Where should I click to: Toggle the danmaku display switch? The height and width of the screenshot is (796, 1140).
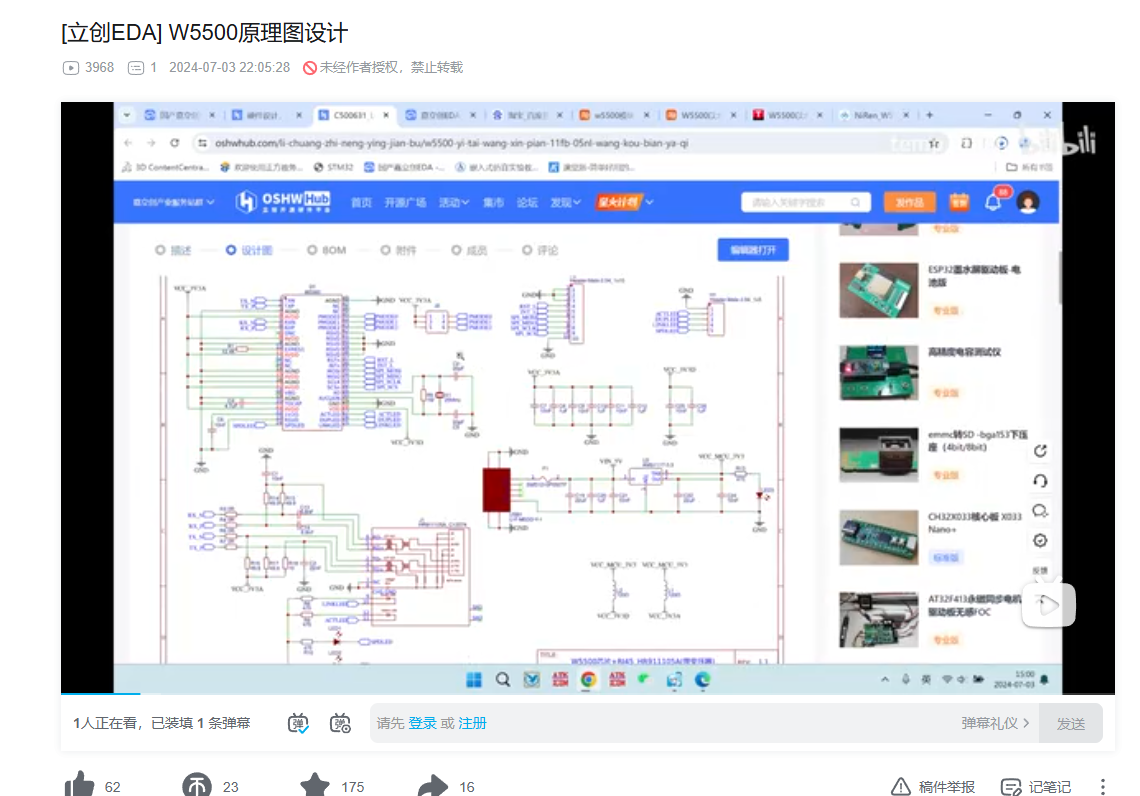(x=298, y=723)
